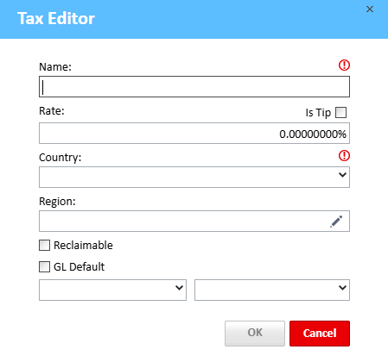Click the Tax Editor title text
Image resolution: width=388 pixels, height=362 pixels.
(56, 18)
